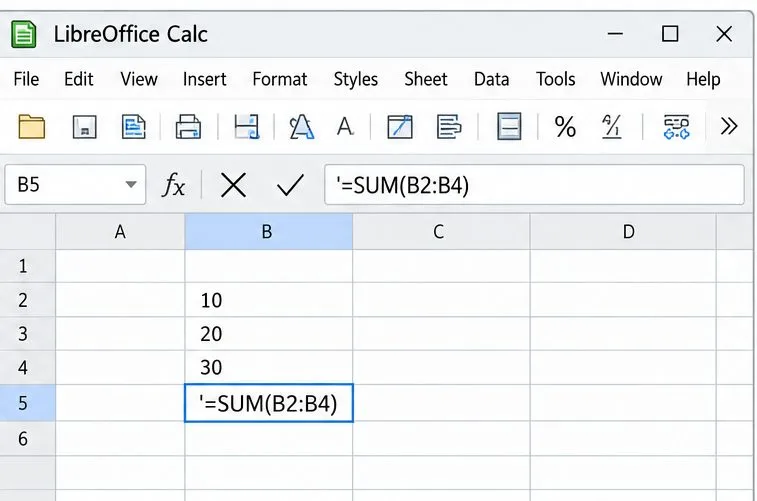Cancel formula input with X icon
Image resolution: width=757 pixels, height=501 pixels.
pos(233,185)
